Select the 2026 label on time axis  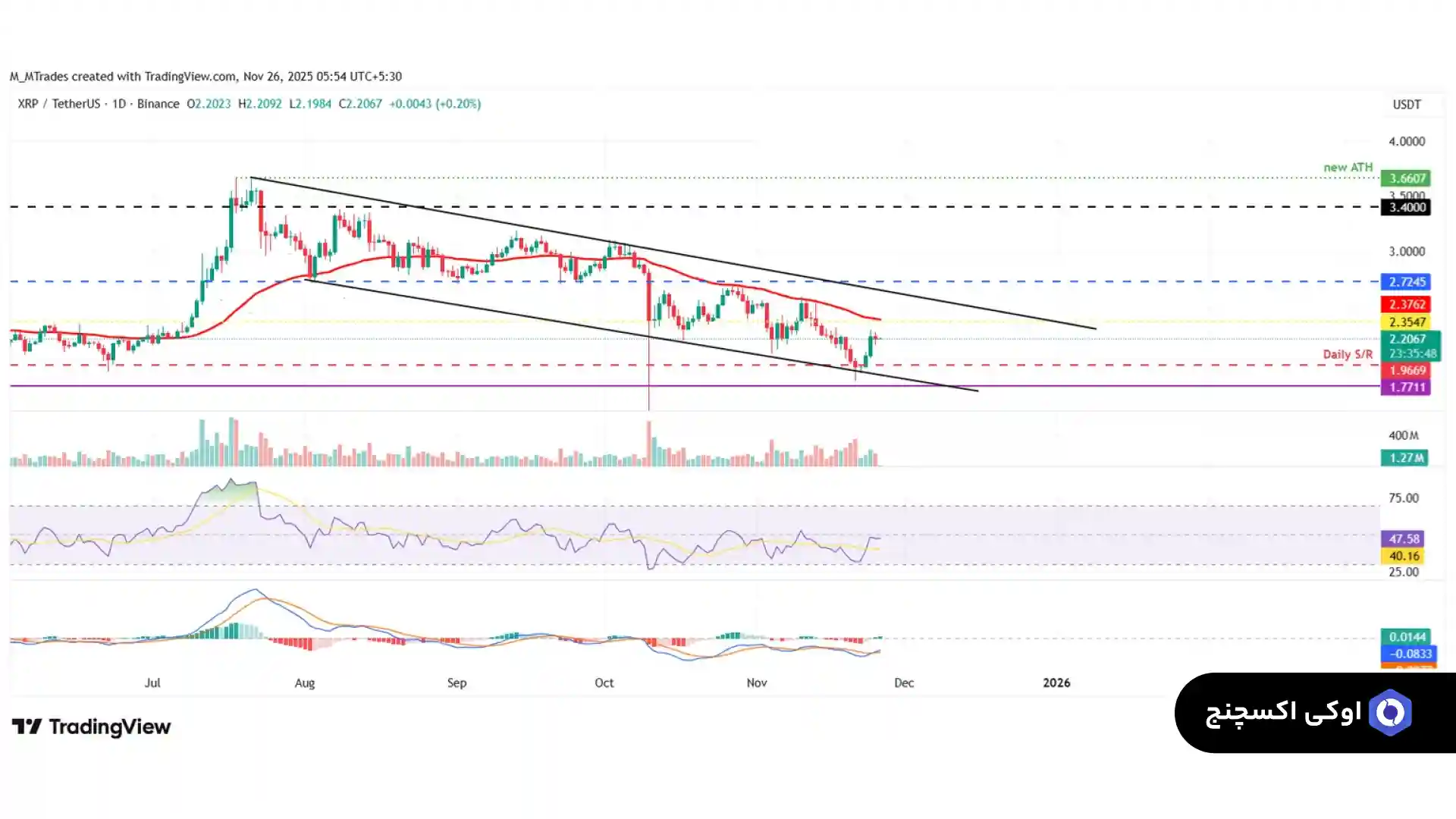(x=1056, y=682)
